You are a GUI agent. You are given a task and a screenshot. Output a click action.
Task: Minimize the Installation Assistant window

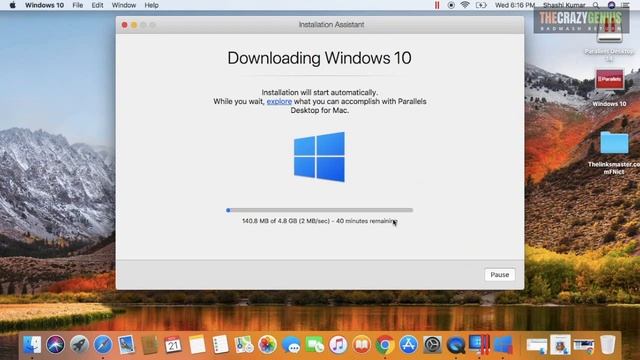pos(134,25)
